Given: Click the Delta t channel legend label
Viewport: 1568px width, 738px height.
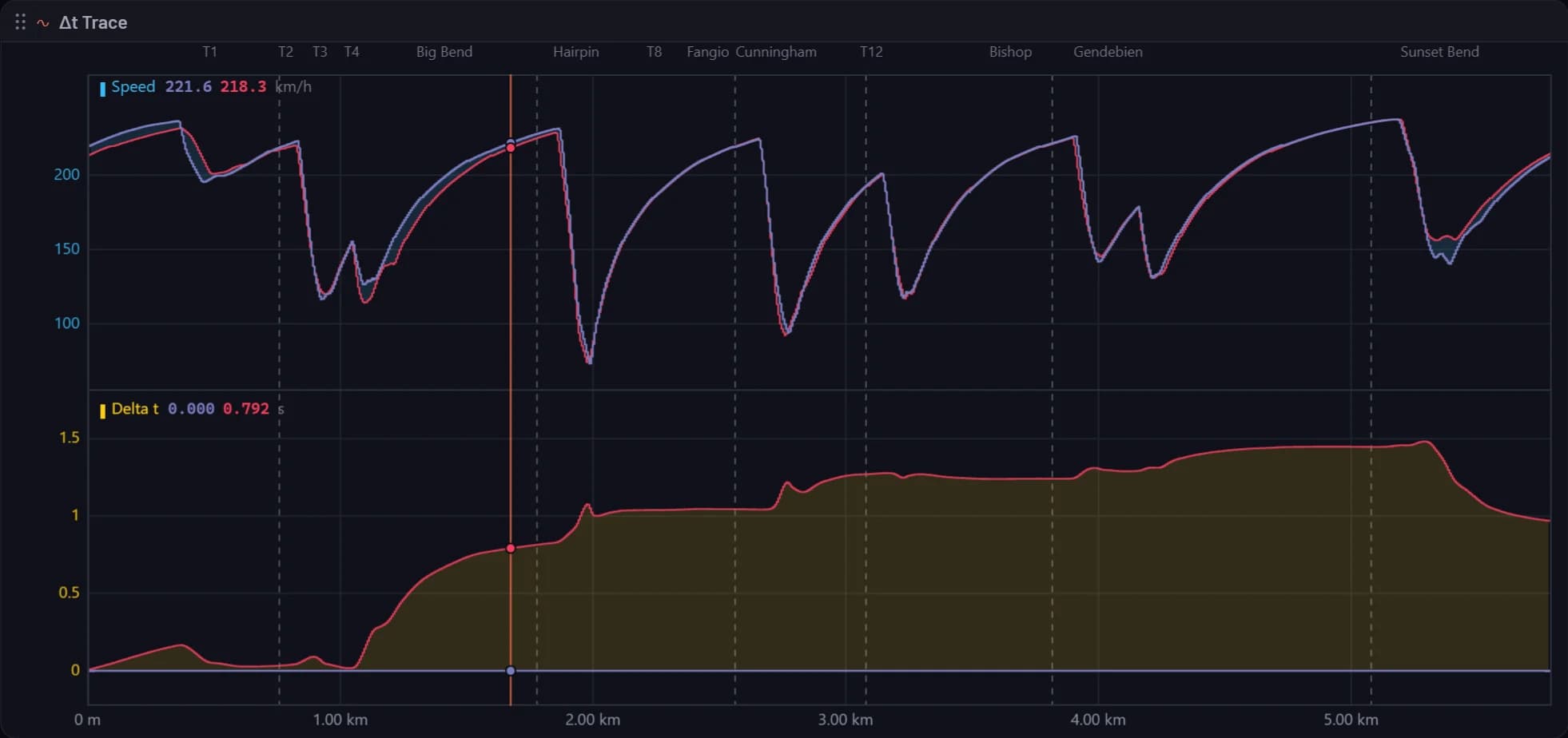Looking at the screenshot, I should click(x=135, y=409).
